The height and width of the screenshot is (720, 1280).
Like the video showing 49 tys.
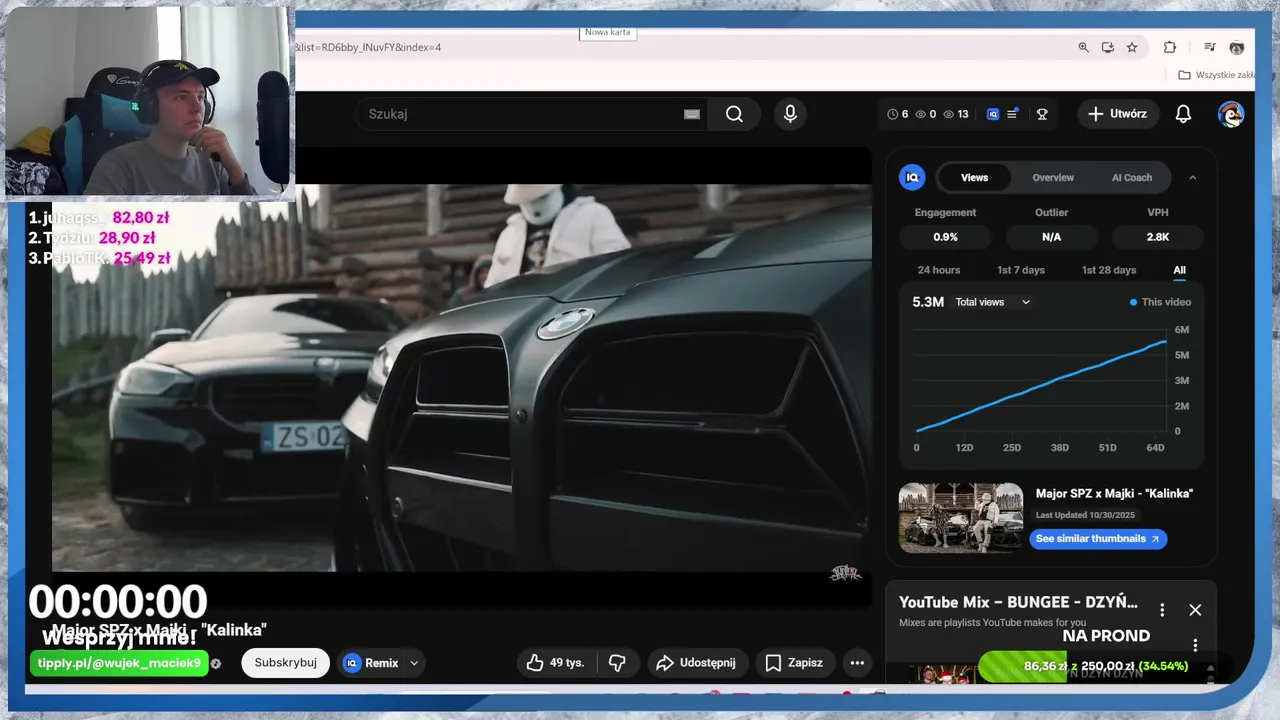(555, 662)
